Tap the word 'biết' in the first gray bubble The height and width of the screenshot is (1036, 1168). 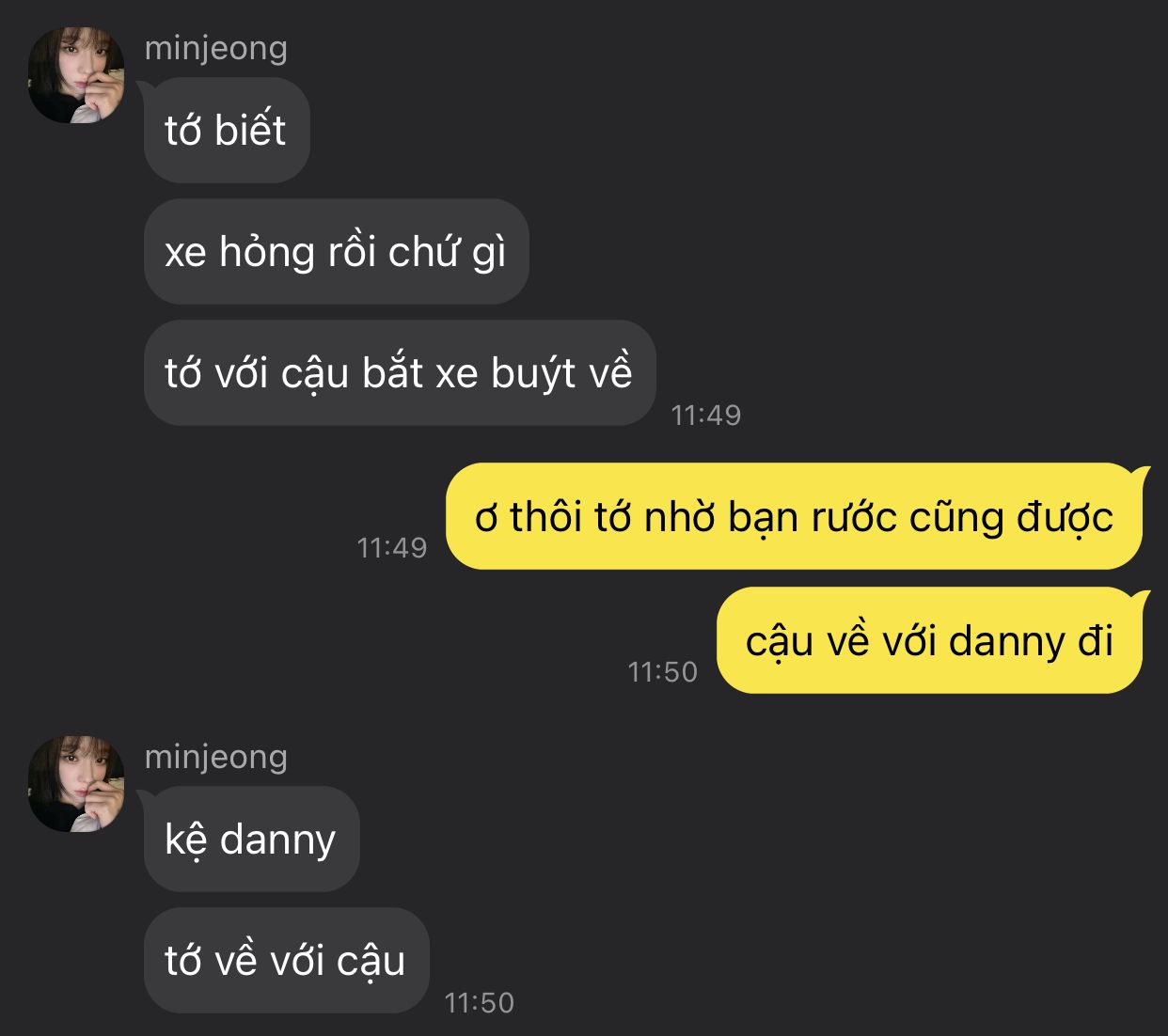click(250, 130)
